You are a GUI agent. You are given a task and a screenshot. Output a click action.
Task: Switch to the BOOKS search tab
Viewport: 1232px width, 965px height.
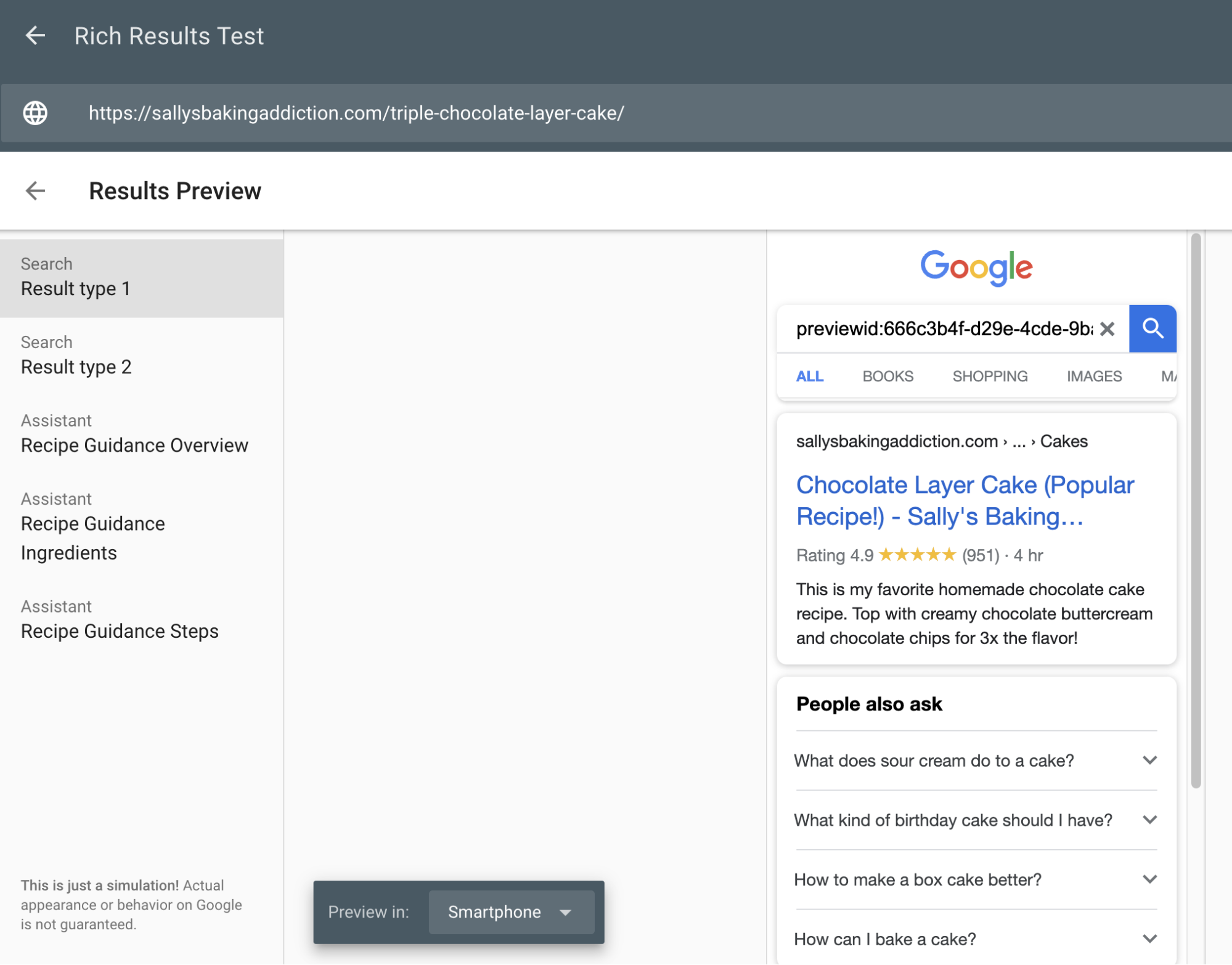(x=887, y=376)
